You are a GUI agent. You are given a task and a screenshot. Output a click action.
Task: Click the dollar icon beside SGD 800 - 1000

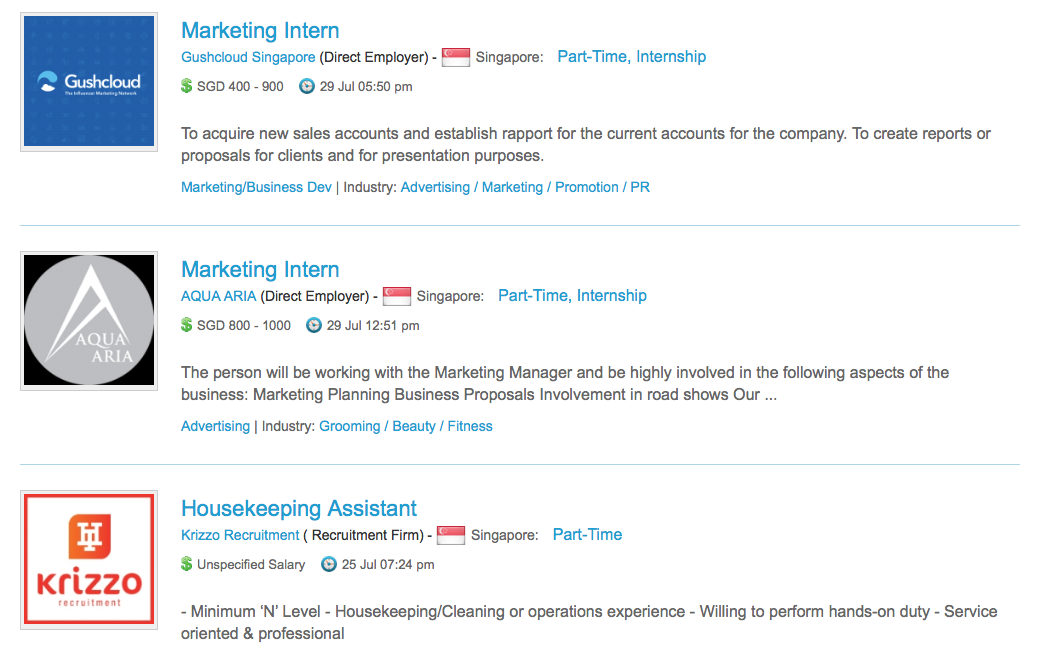[187, 325]
